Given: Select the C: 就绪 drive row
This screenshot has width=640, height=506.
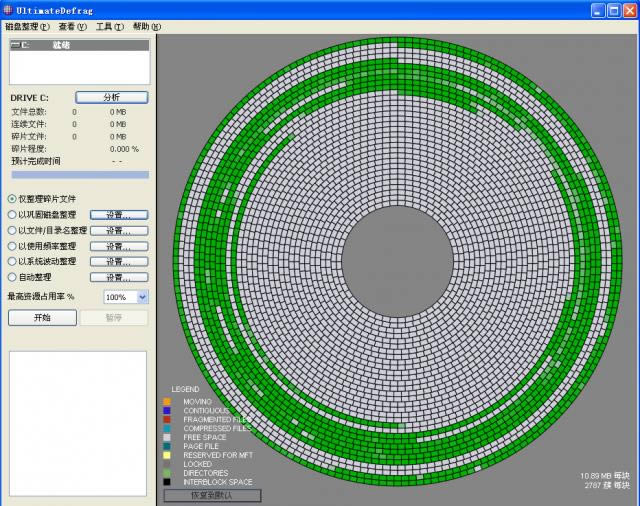Looking at the screenshot, I should [x=80, y=45].
